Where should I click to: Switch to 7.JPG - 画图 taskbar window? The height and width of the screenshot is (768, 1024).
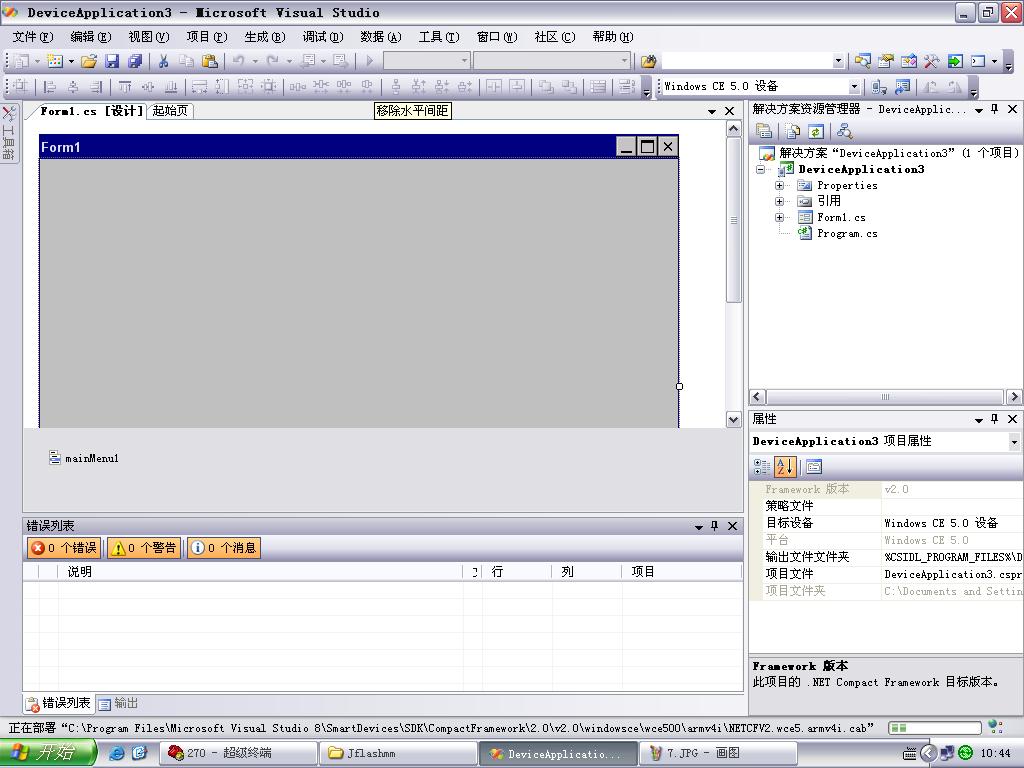click(x=717, y=753)
